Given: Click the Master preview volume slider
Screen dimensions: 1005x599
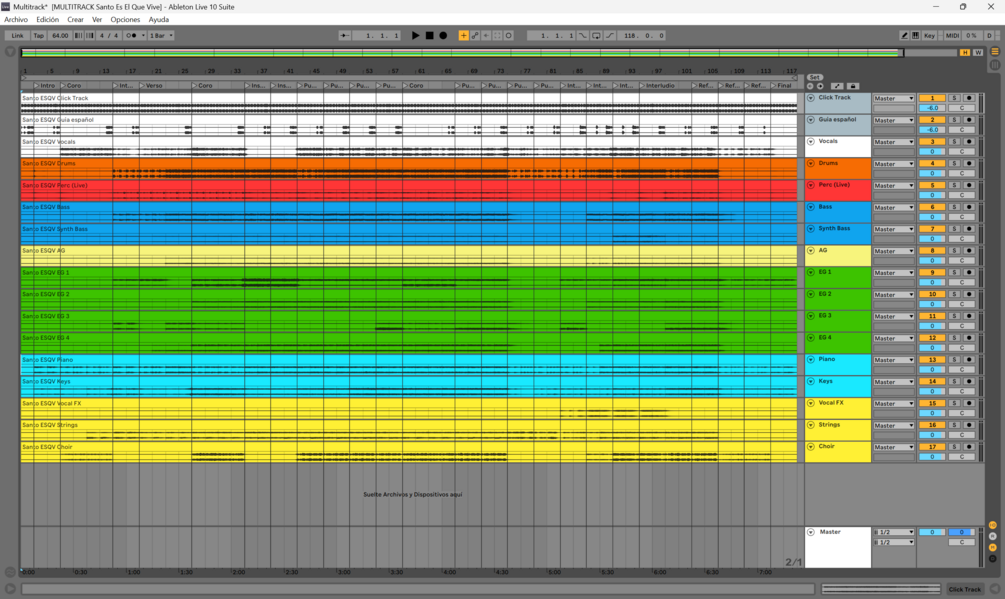Looking at the screenshot, I should click(x=961, y=532).
